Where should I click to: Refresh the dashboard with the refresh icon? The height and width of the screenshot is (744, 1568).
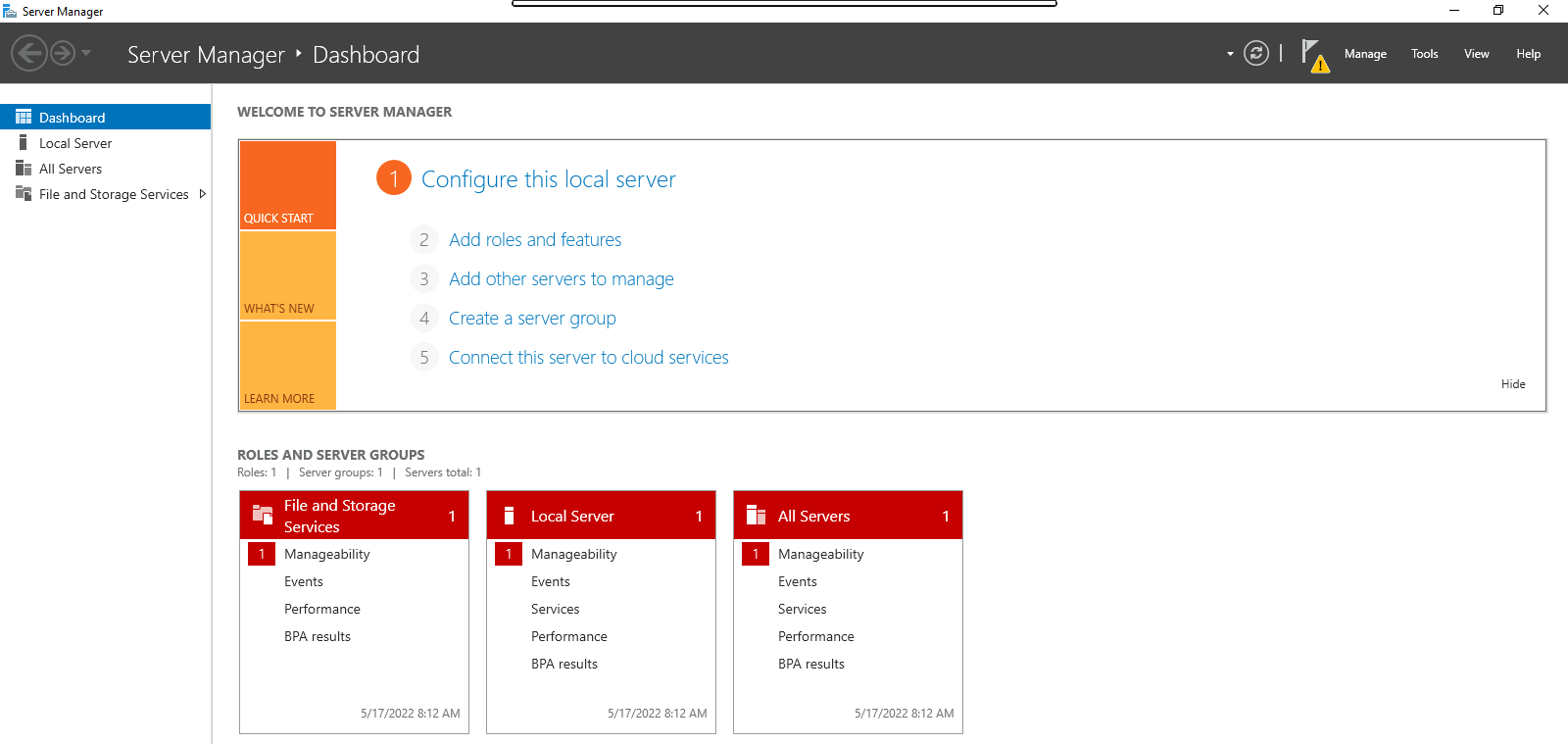point(1256,53)
